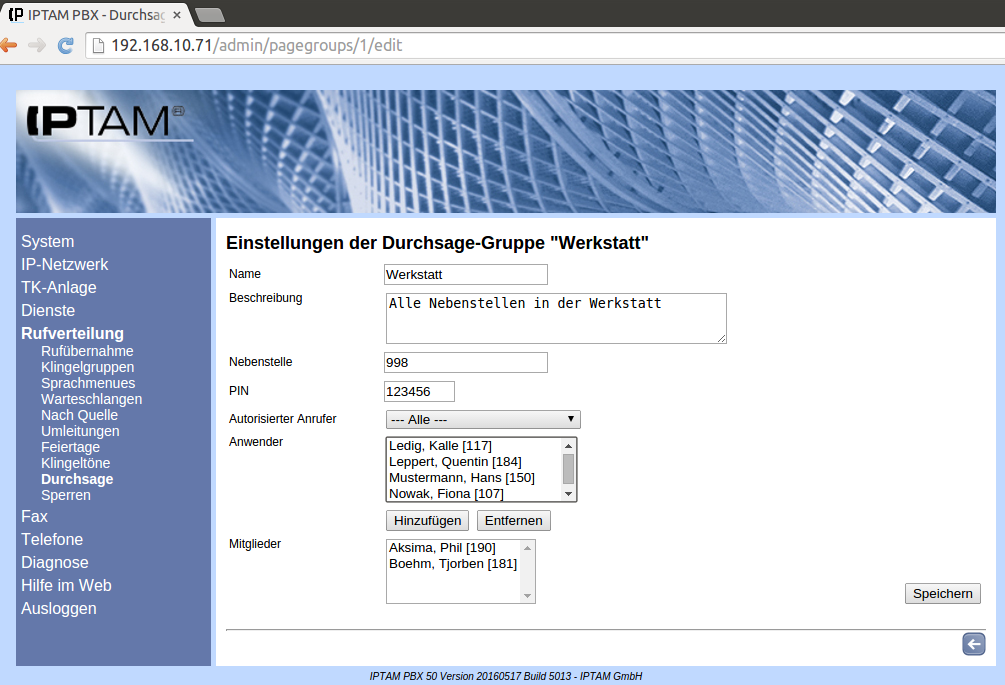Screen dimensions: 1005x685
Task: Click the browser back arrow
Action: (x=9, y=45)
